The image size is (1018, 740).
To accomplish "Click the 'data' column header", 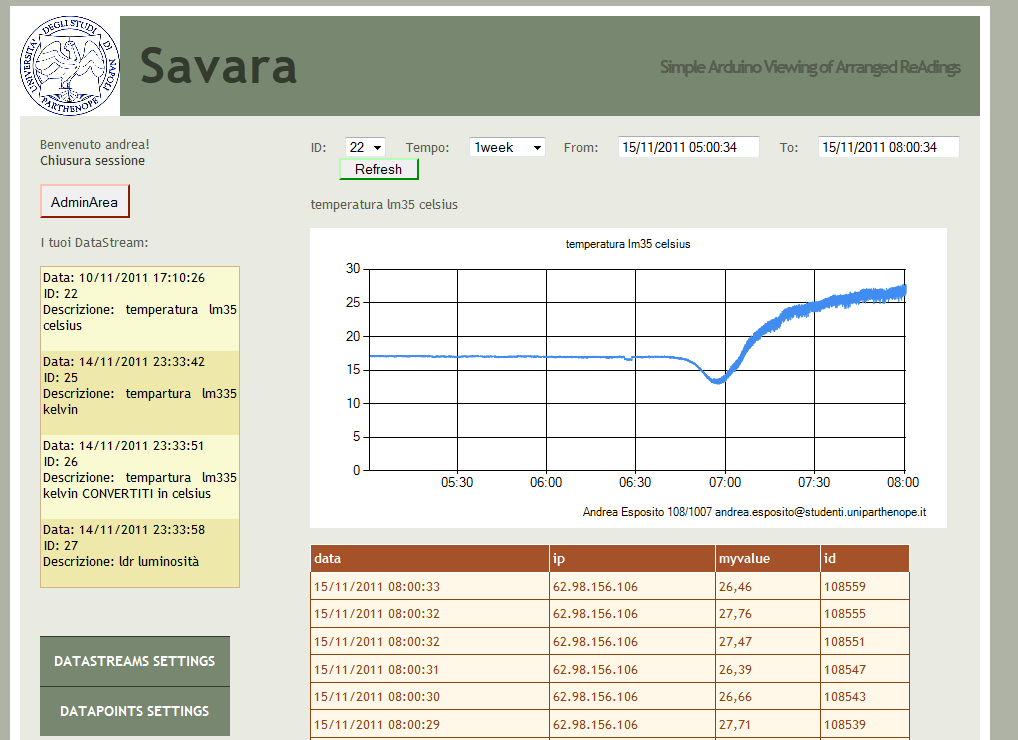I will point(430,558).
